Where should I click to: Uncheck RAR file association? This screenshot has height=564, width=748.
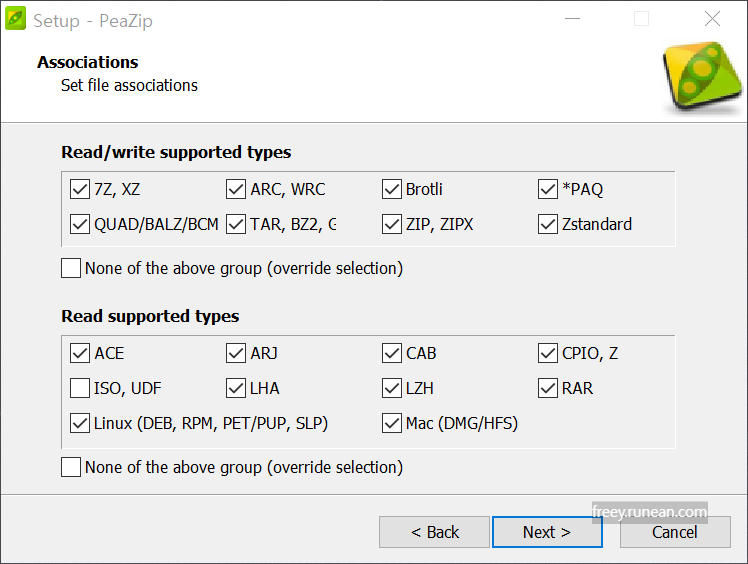coord(548,388)
